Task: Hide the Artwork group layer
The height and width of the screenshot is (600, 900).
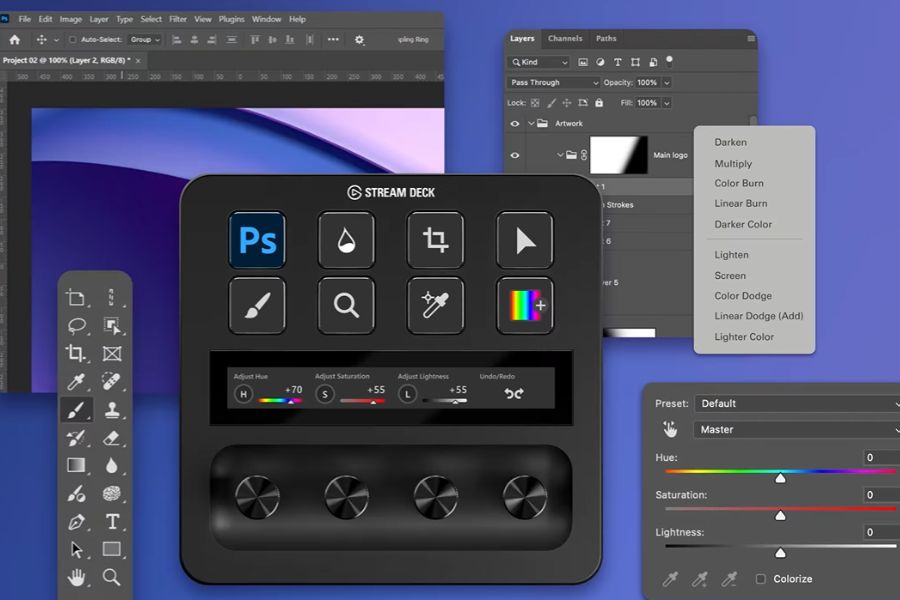Action: 515,123
